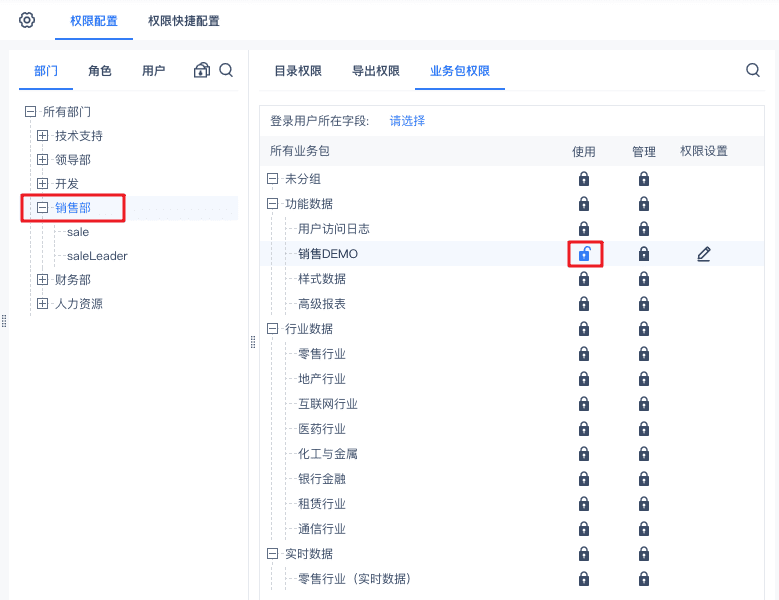The height and width of the screenshot is (600, 779).
Task: Switch to the 权限快捷配置 tab
Action: 184,21
